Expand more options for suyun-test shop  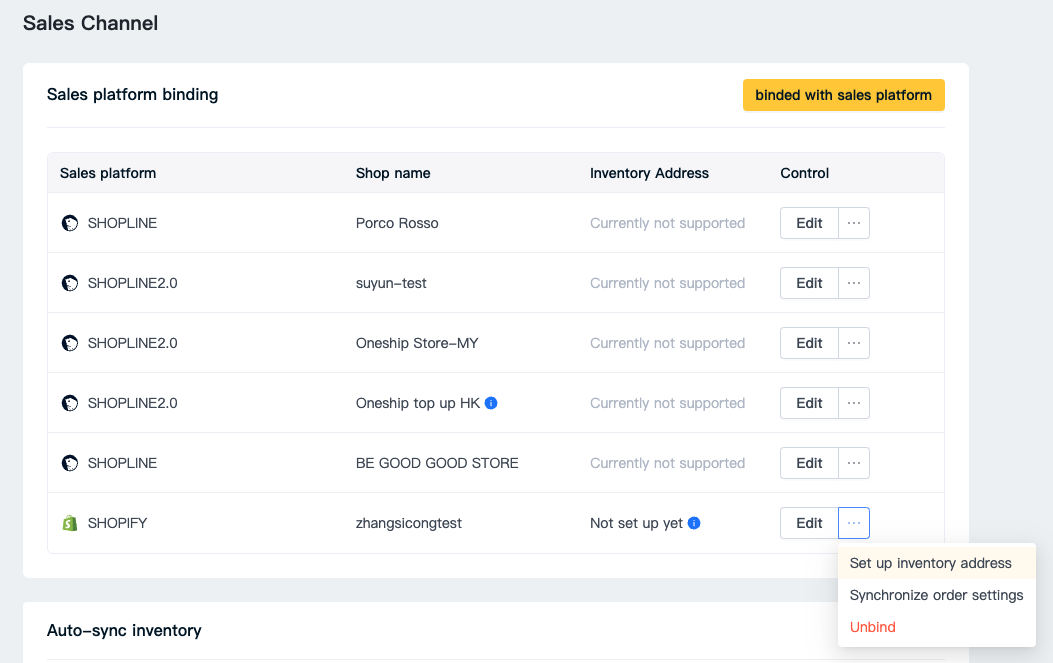click(854, 283)
